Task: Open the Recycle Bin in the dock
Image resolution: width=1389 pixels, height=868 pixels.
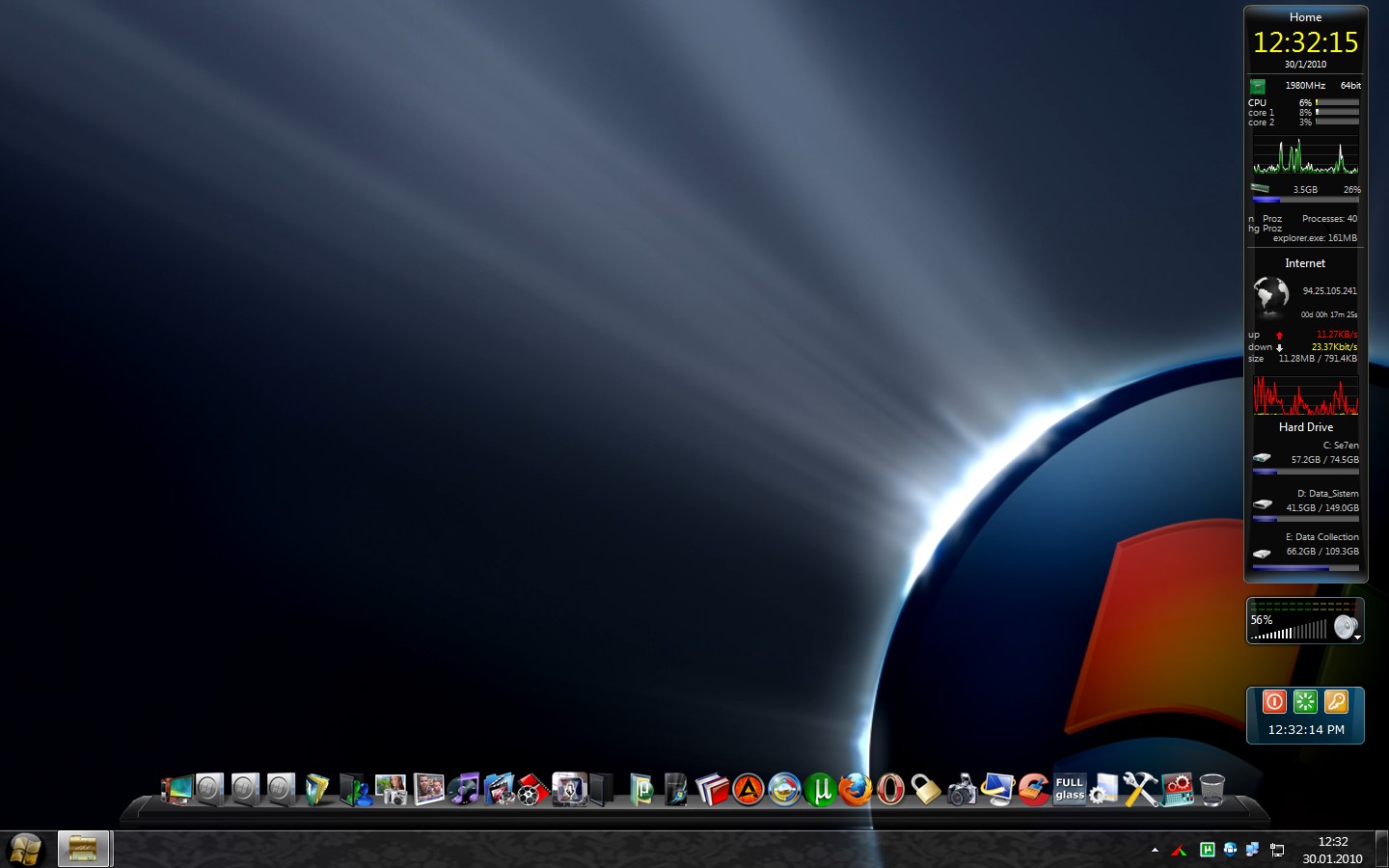Action: coord(1212,789)
